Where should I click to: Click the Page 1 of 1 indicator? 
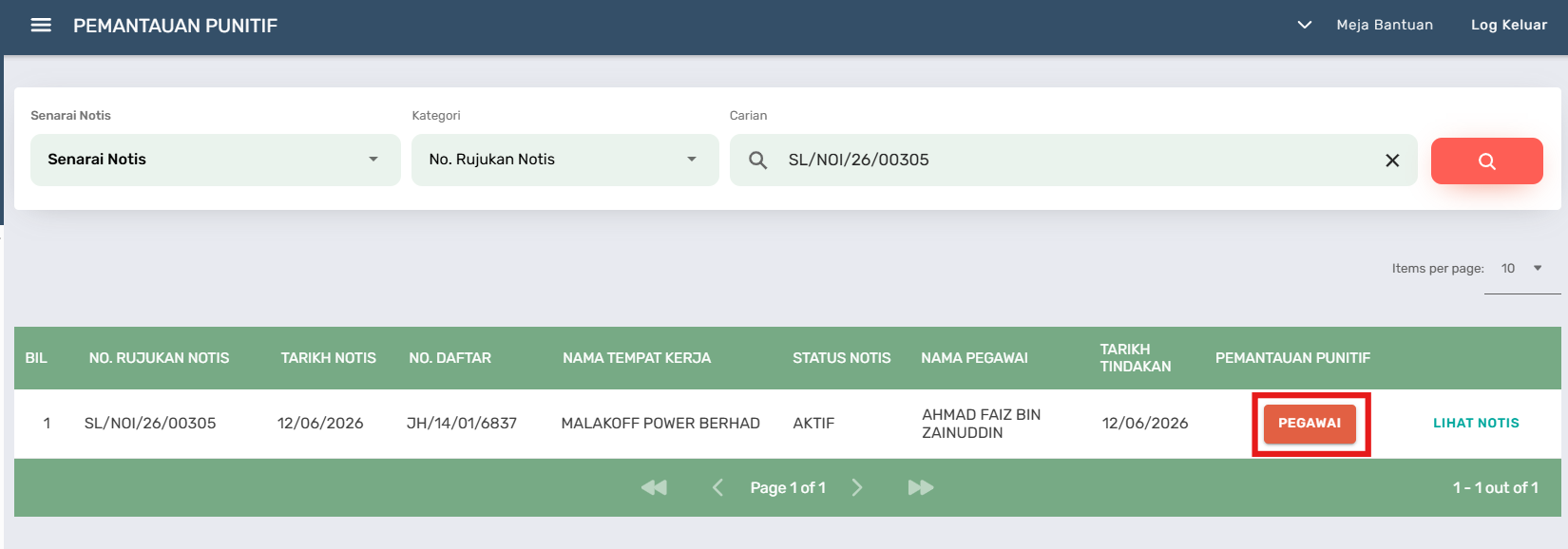click(788, 487)
